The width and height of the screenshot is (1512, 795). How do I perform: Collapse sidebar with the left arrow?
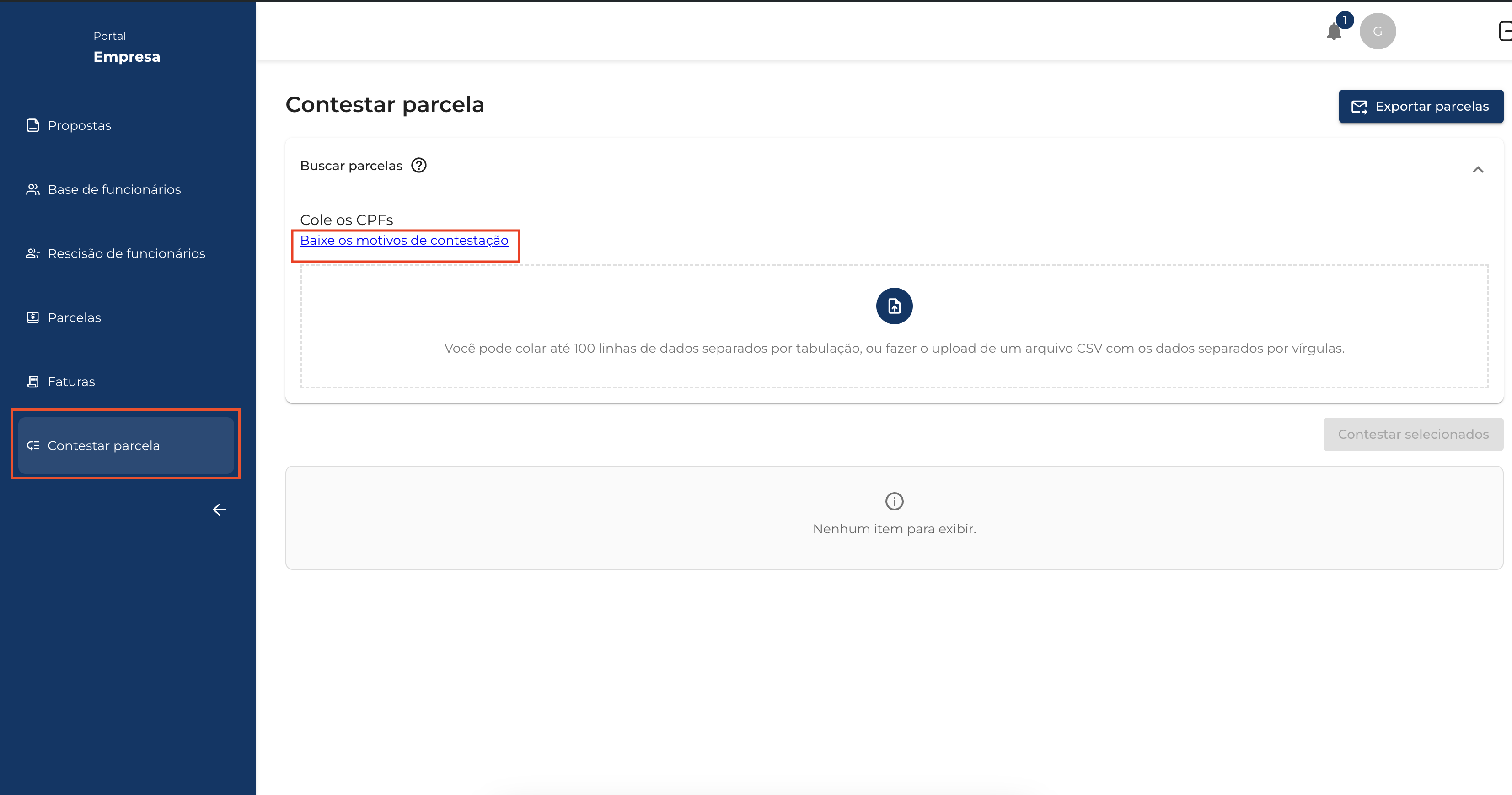click(220, 510)
